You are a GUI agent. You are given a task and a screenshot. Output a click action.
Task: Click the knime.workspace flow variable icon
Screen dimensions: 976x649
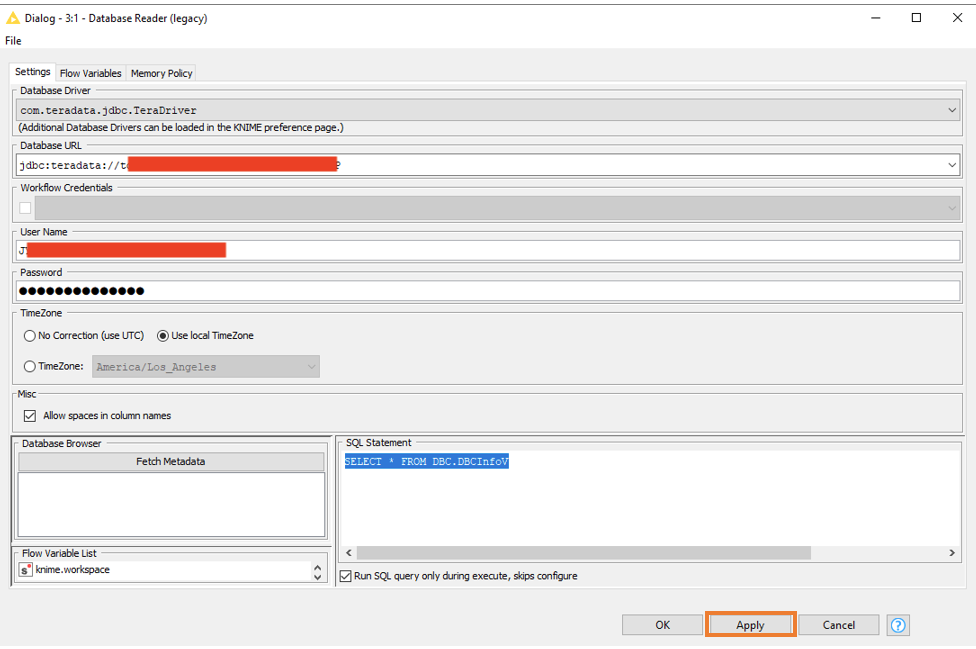[x=26, y=570]
